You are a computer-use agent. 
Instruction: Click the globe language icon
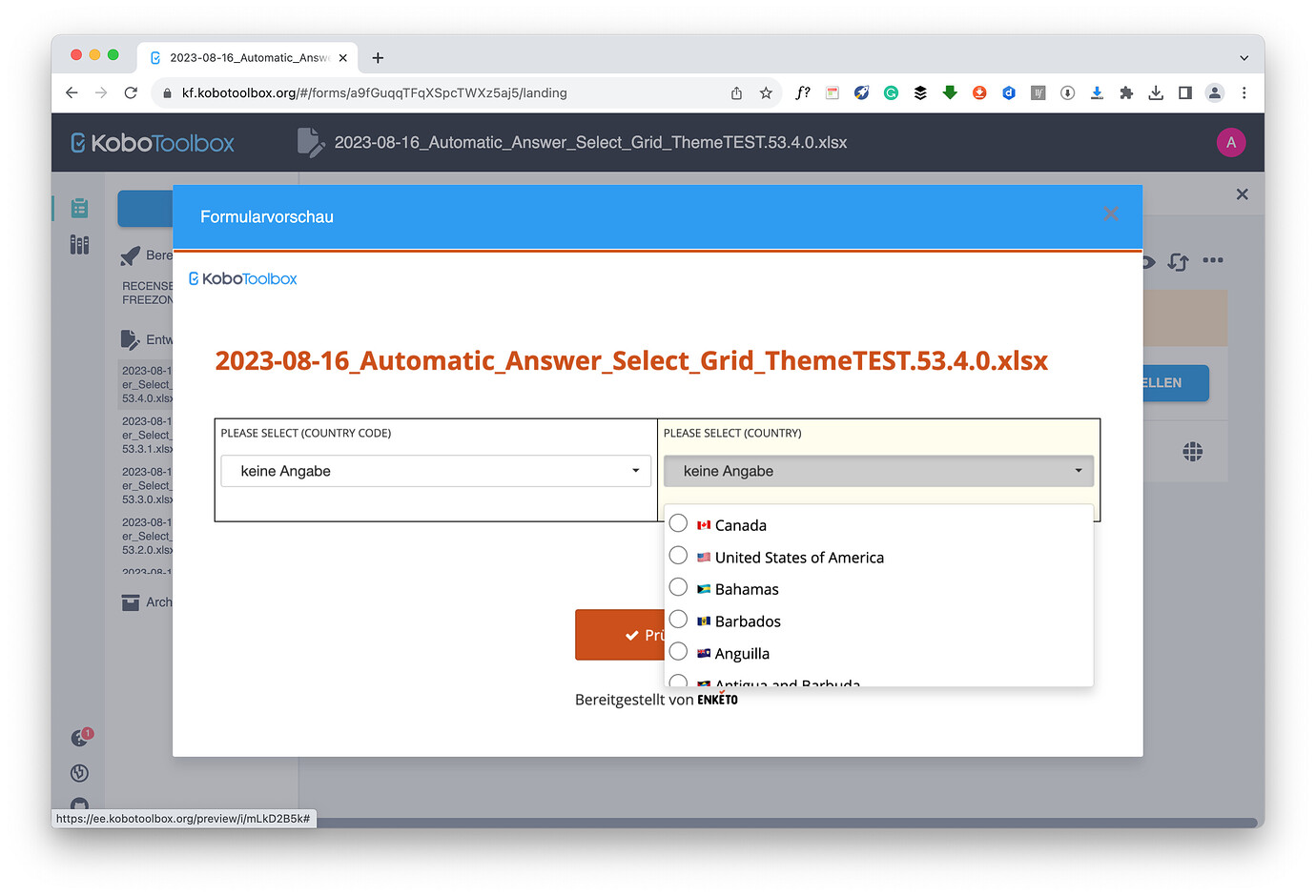(1192, 452)
